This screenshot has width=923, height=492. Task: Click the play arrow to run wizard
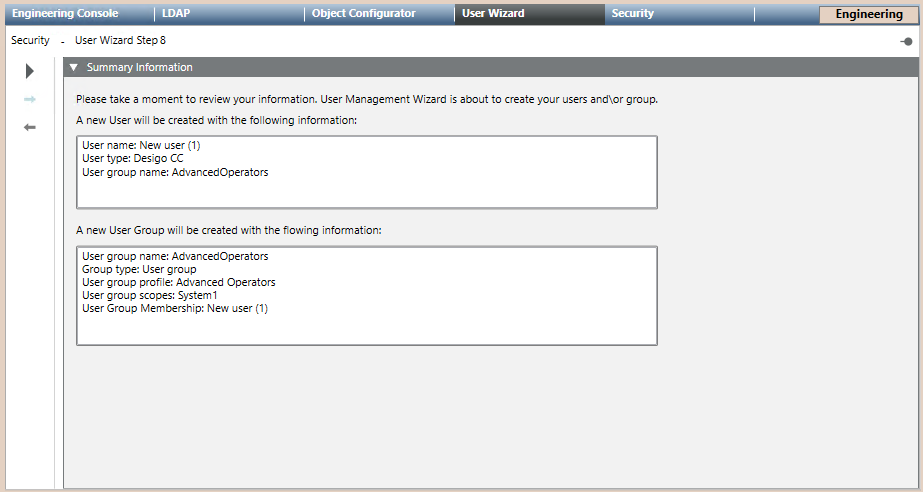tap(30, 71)
